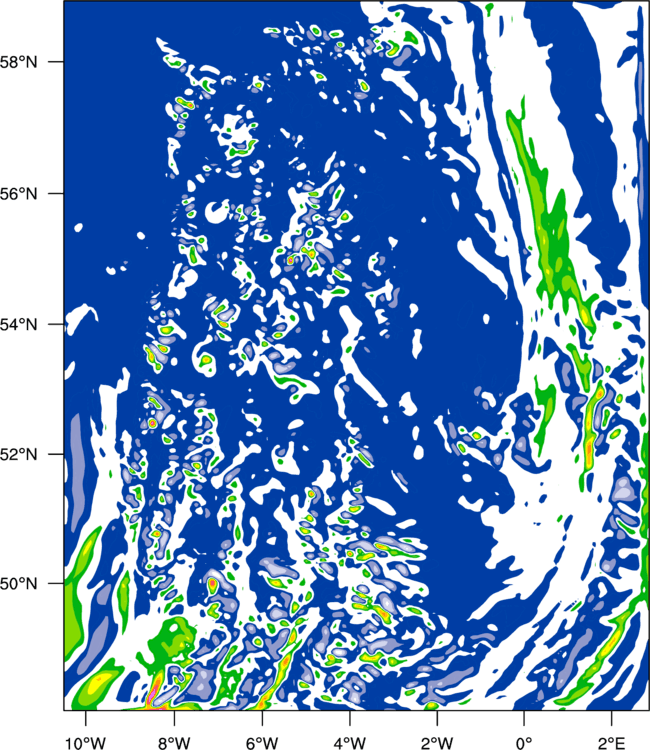Click the 8°W longitude label
Image resolution: width=650 pixels, height=750 pixels.
[174, 743]
